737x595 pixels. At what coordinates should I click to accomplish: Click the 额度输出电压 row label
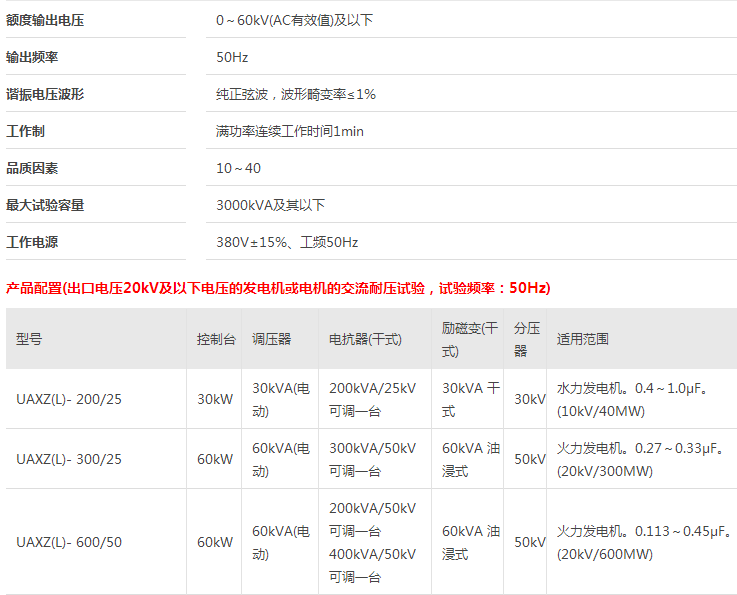46,20
